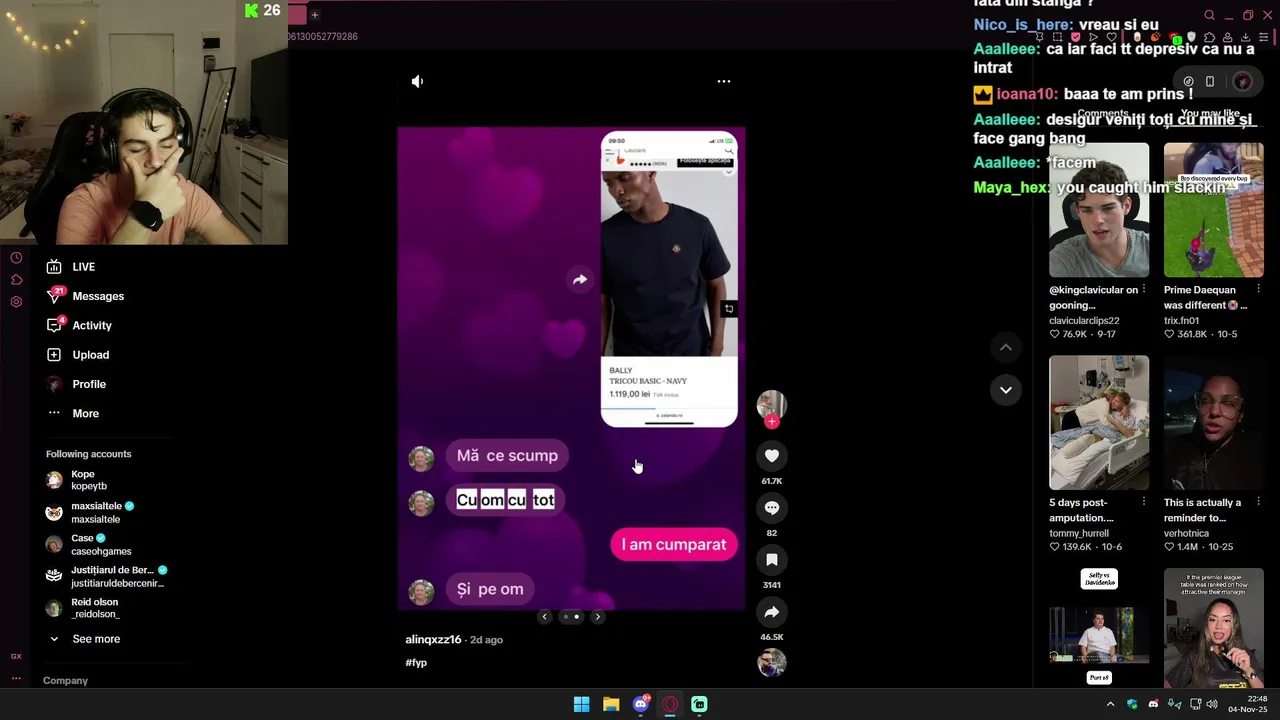This screenshot has width=1280, height=720.
Task: Show hidden system tray icons
Action: tap(1110, 704)
